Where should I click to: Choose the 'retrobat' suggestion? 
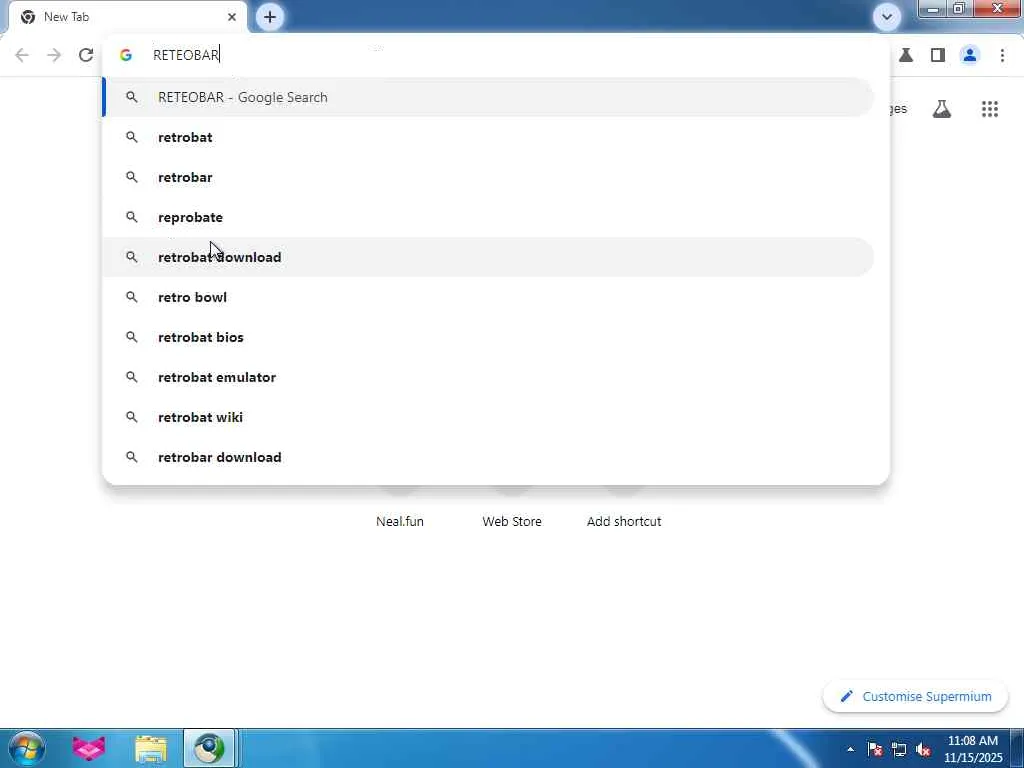488,137
